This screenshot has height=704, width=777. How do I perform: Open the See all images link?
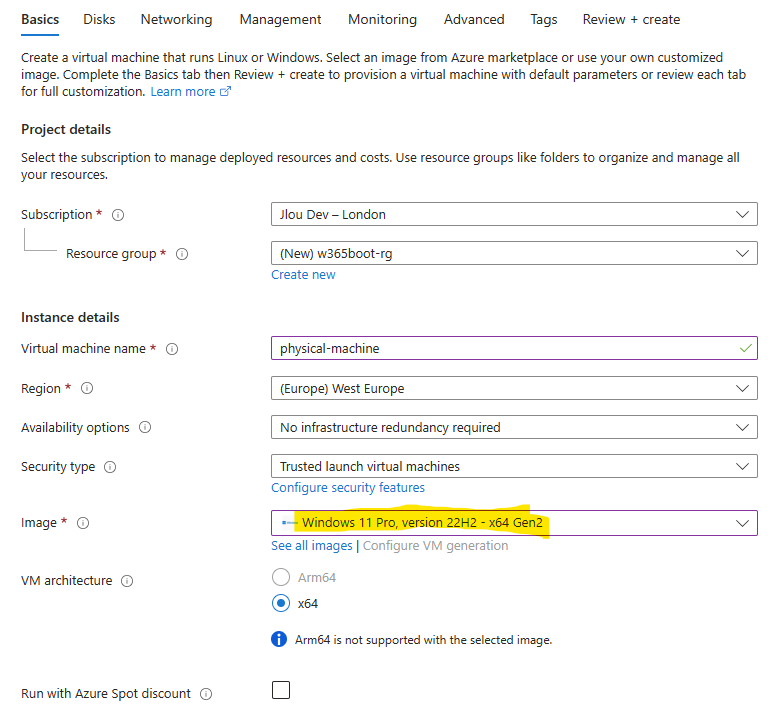pos(311,546)
